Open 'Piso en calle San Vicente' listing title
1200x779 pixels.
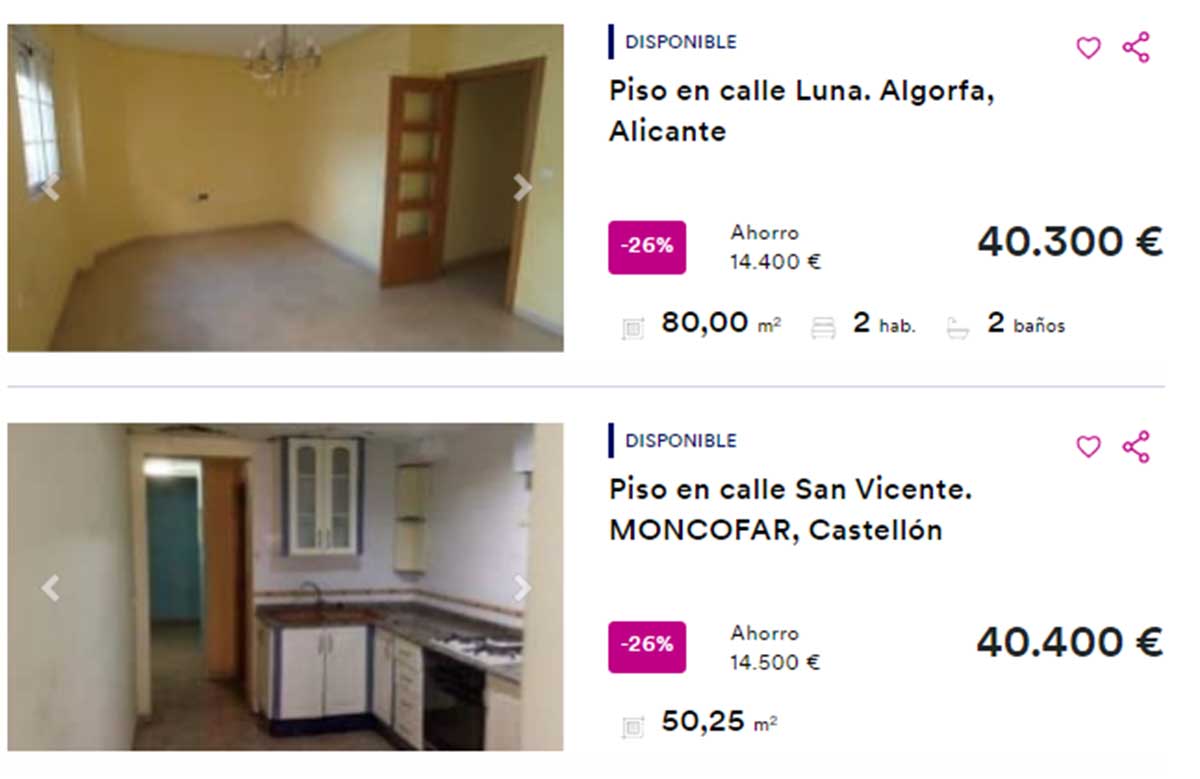[x=791, y=510]
